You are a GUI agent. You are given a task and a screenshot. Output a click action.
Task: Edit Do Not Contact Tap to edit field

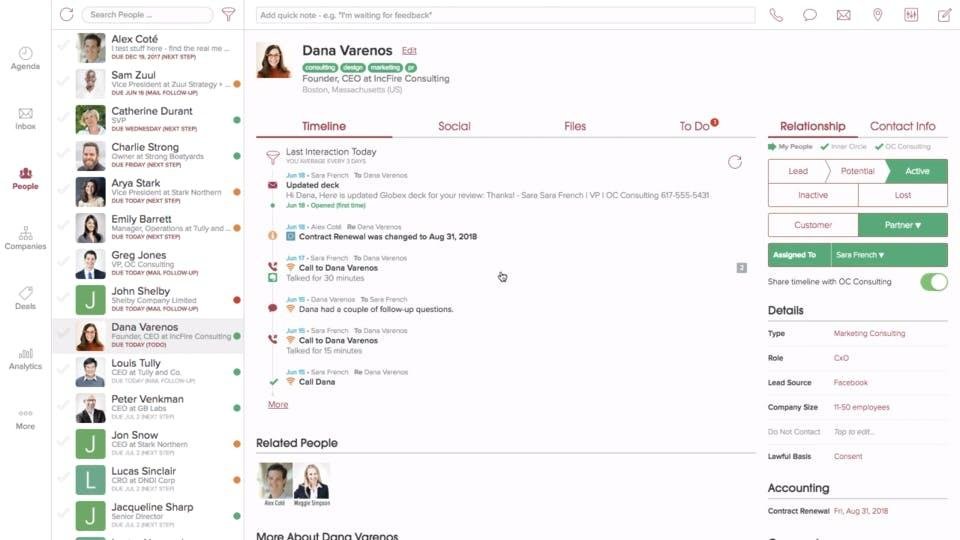[x=854, y=432]
